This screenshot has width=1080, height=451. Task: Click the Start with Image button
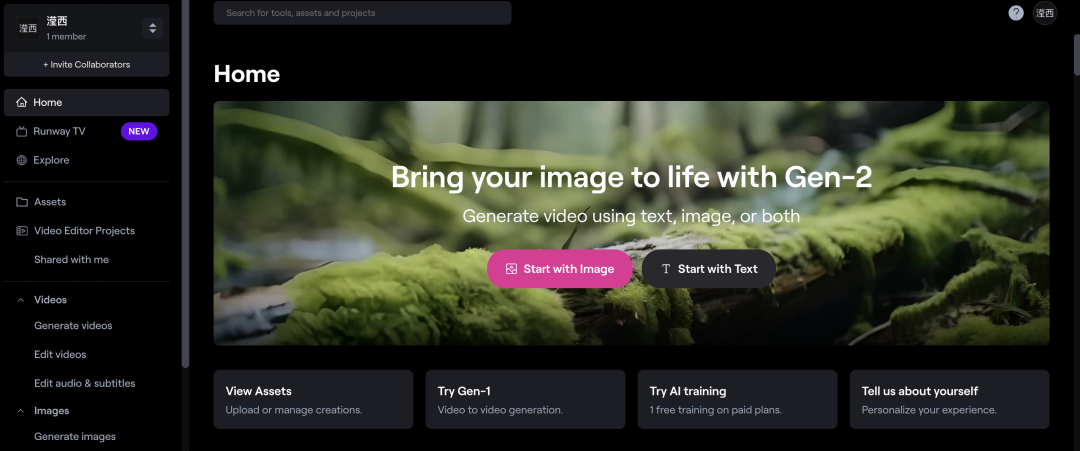(x=560, y=269)
